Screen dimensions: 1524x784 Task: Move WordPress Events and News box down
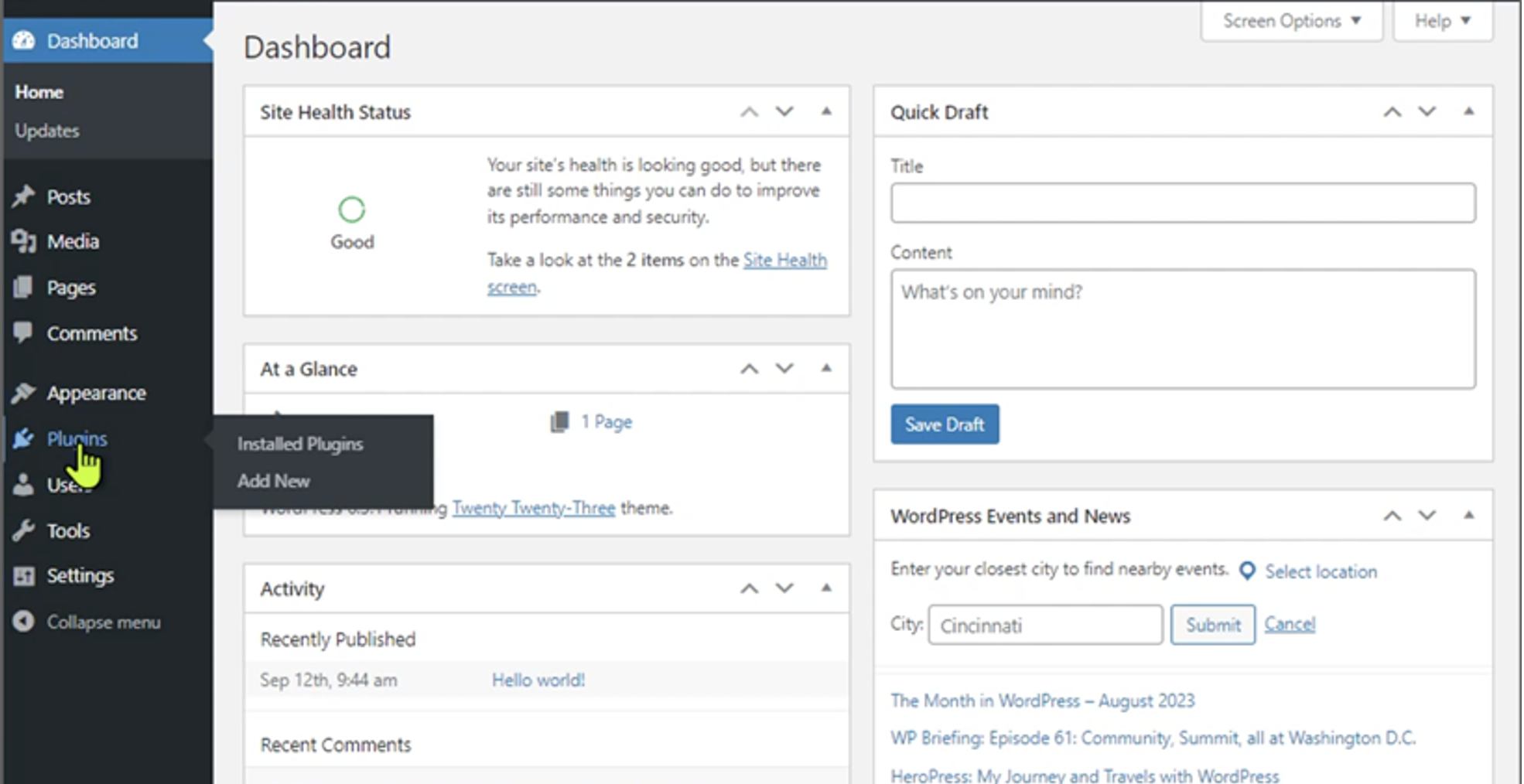coord(1427,516)
